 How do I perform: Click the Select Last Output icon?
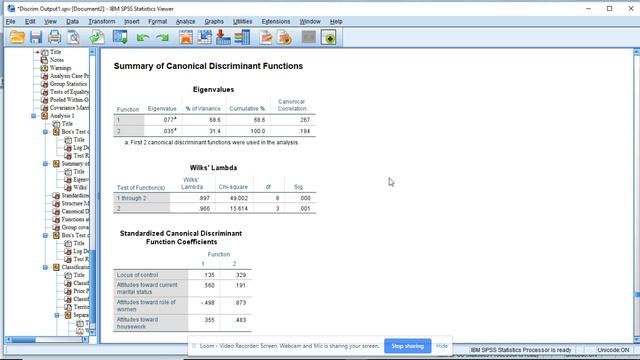(266, 37)
